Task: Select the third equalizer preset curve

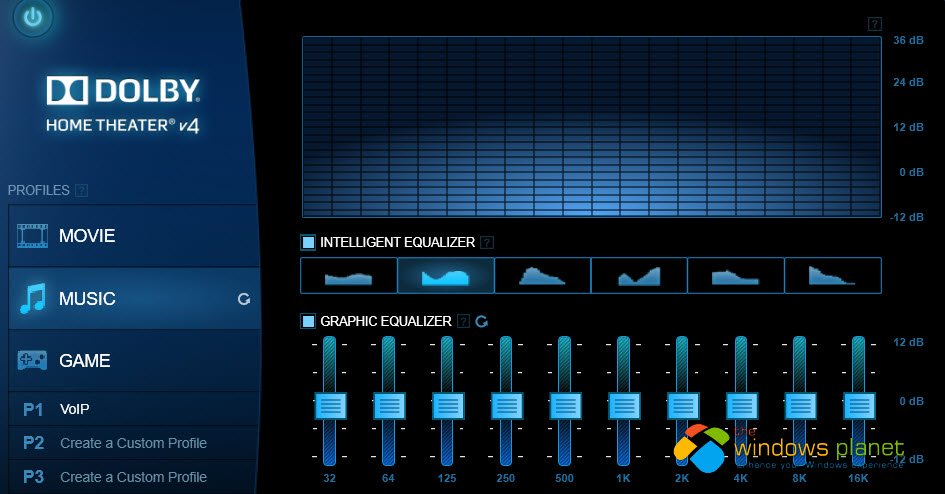Action: [x=542, y=275]
